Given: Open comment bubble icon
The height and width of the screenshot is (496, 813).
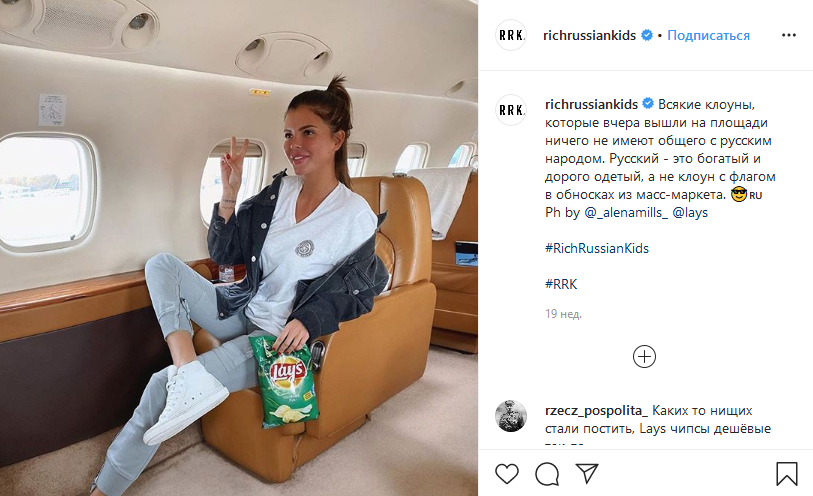Looking at the screenshot, I should point(547,474).
